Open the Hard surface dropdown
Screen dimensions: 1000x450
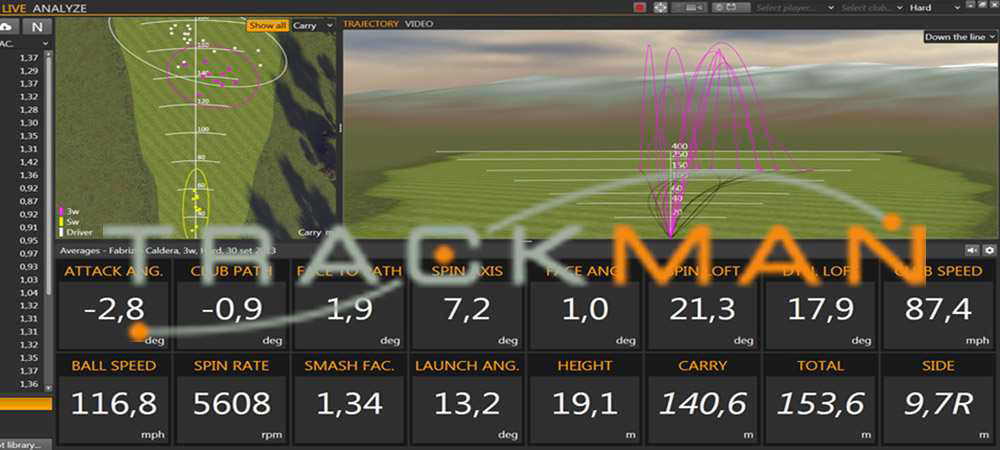click(x=935, y=8)
